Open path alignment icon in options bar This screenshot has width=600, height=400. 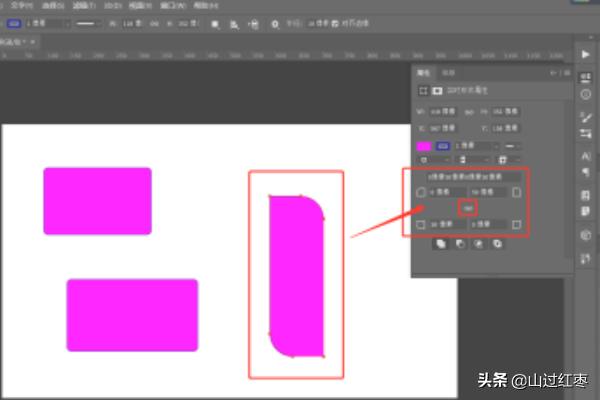[x=233, y=22]
